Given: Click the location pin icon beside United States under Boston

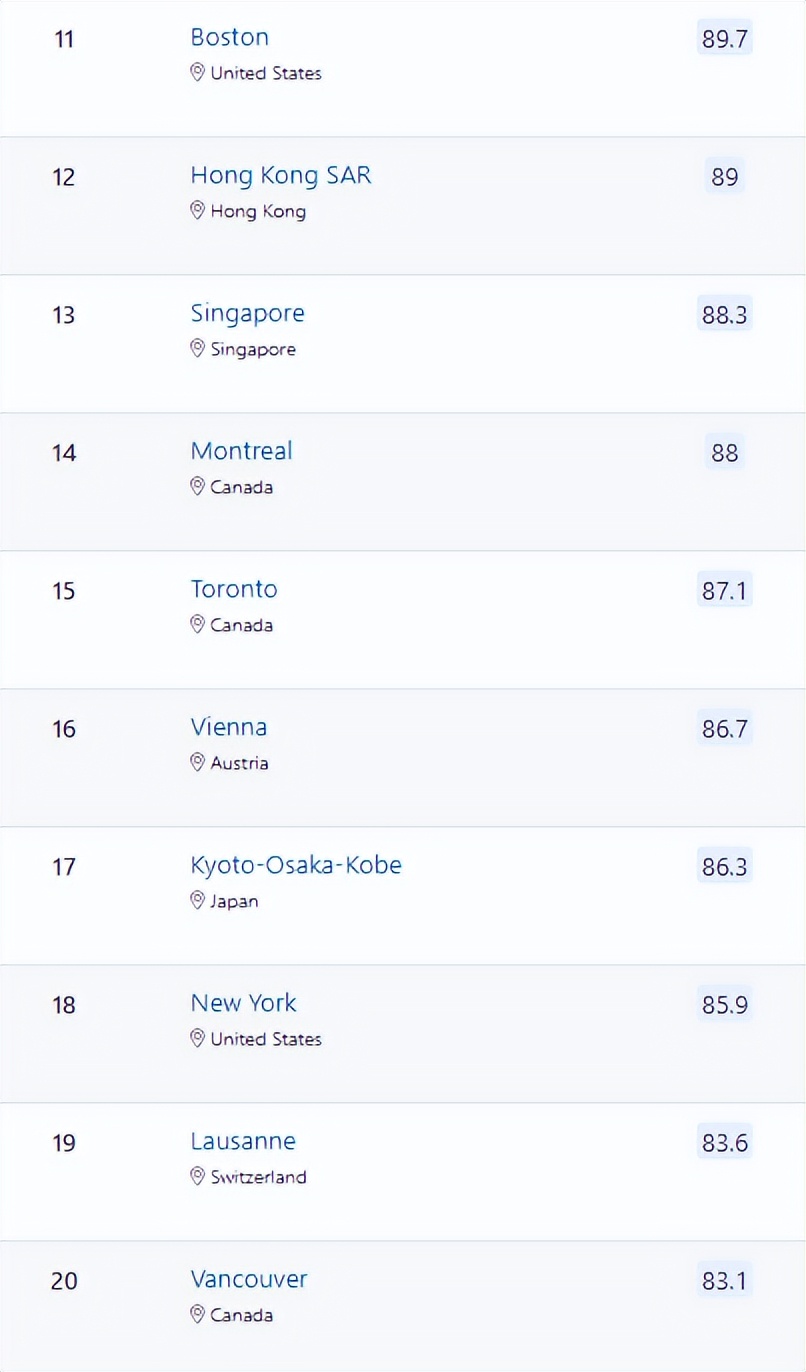Looking at the screenshot, I should coord(198,73).
